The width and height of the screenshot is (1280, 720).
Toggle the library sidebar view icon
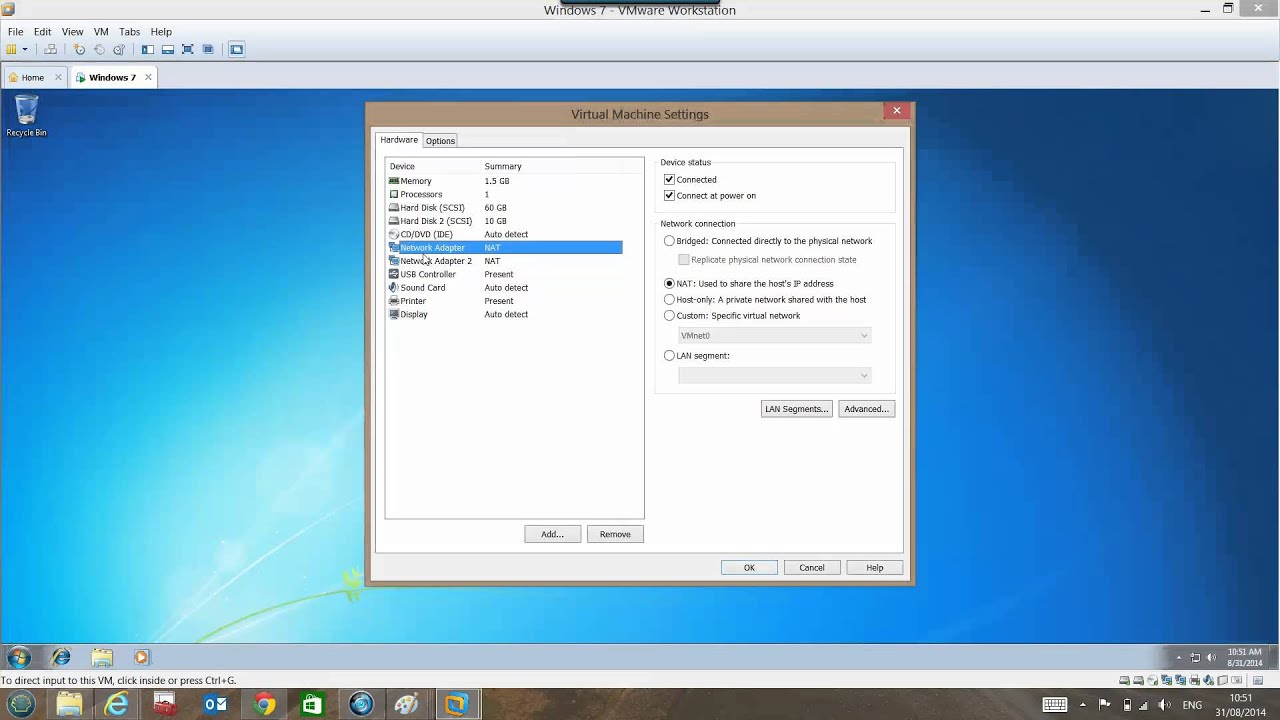pos(147,49)
